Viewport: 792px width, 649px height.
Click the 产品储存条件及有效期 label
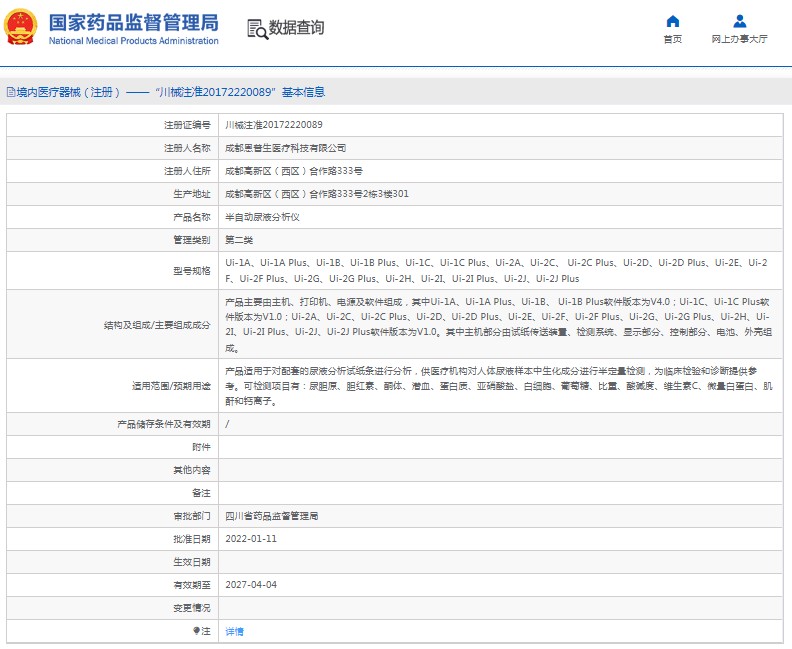coord(164,424)
